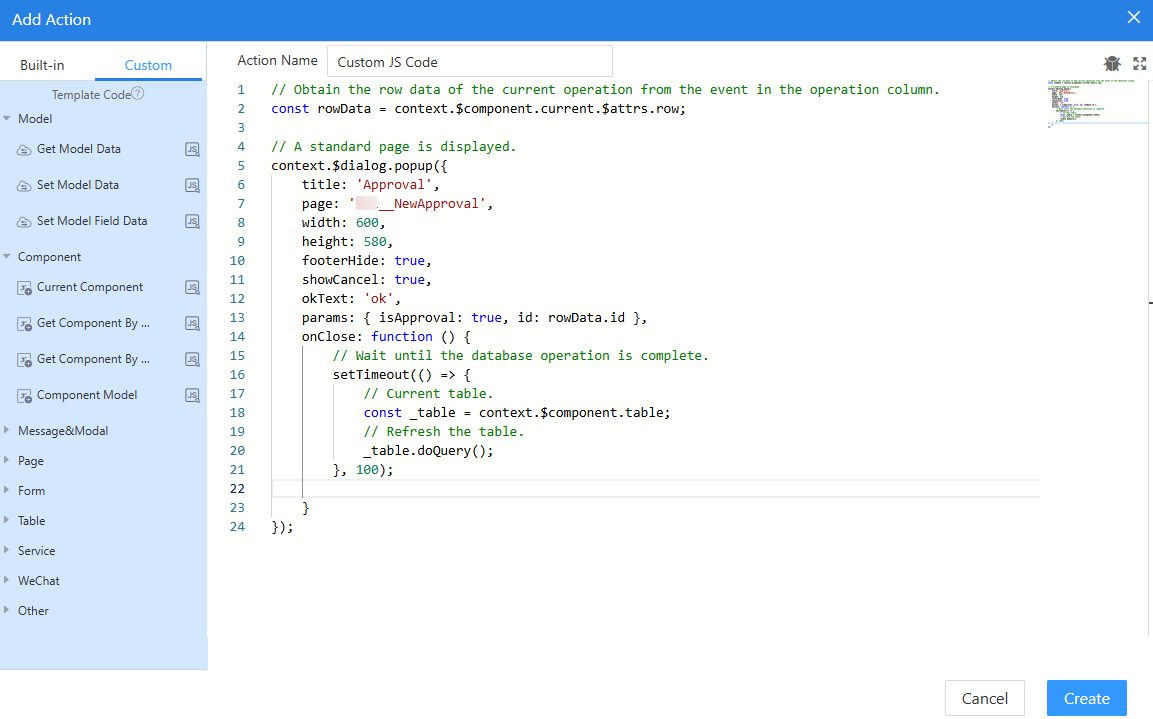
Task: Open the debug bug icon
Action: tap(1112, 63)
